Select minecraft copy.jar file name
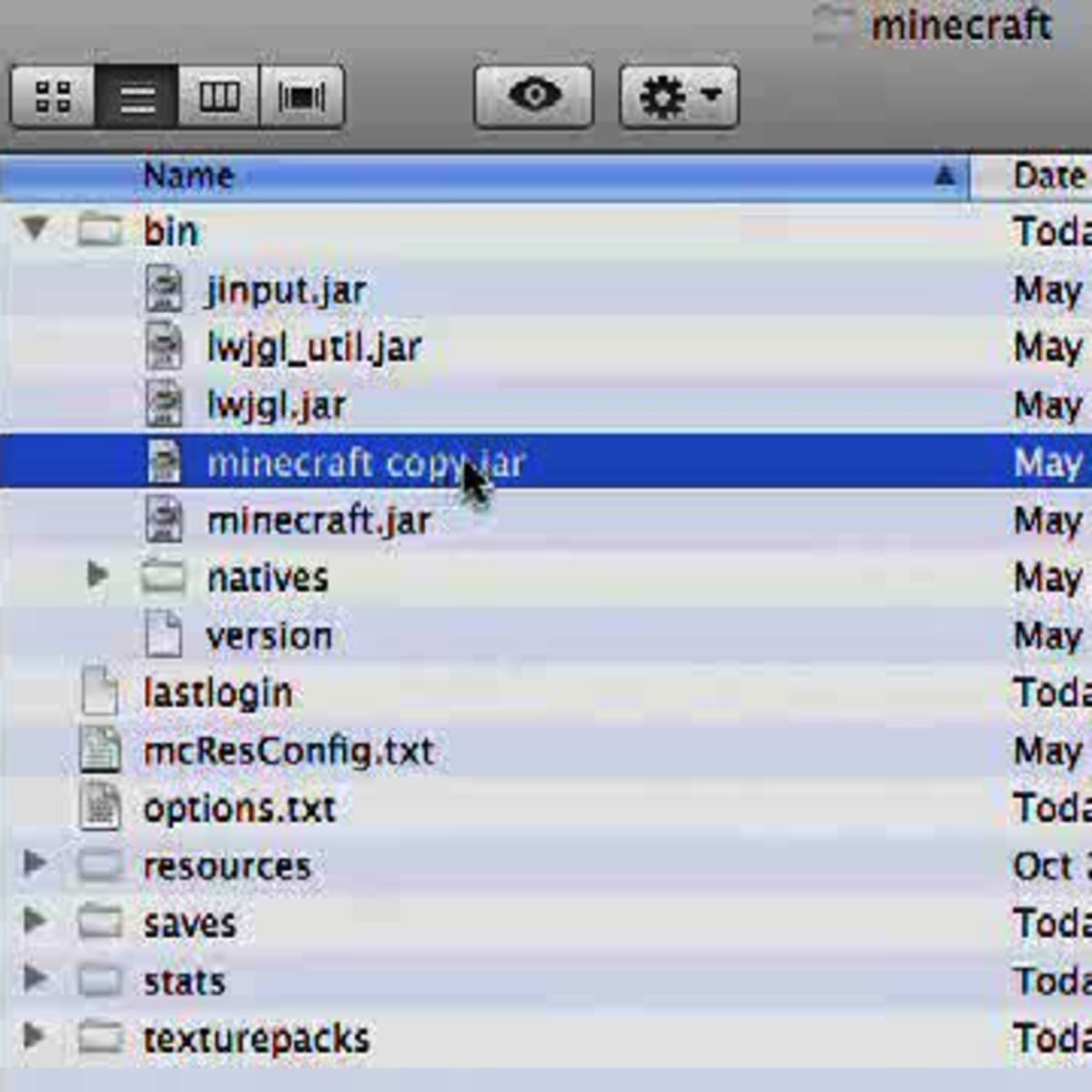The width and height of the screenshot is (1092, 1092). (x=366, y=463)
